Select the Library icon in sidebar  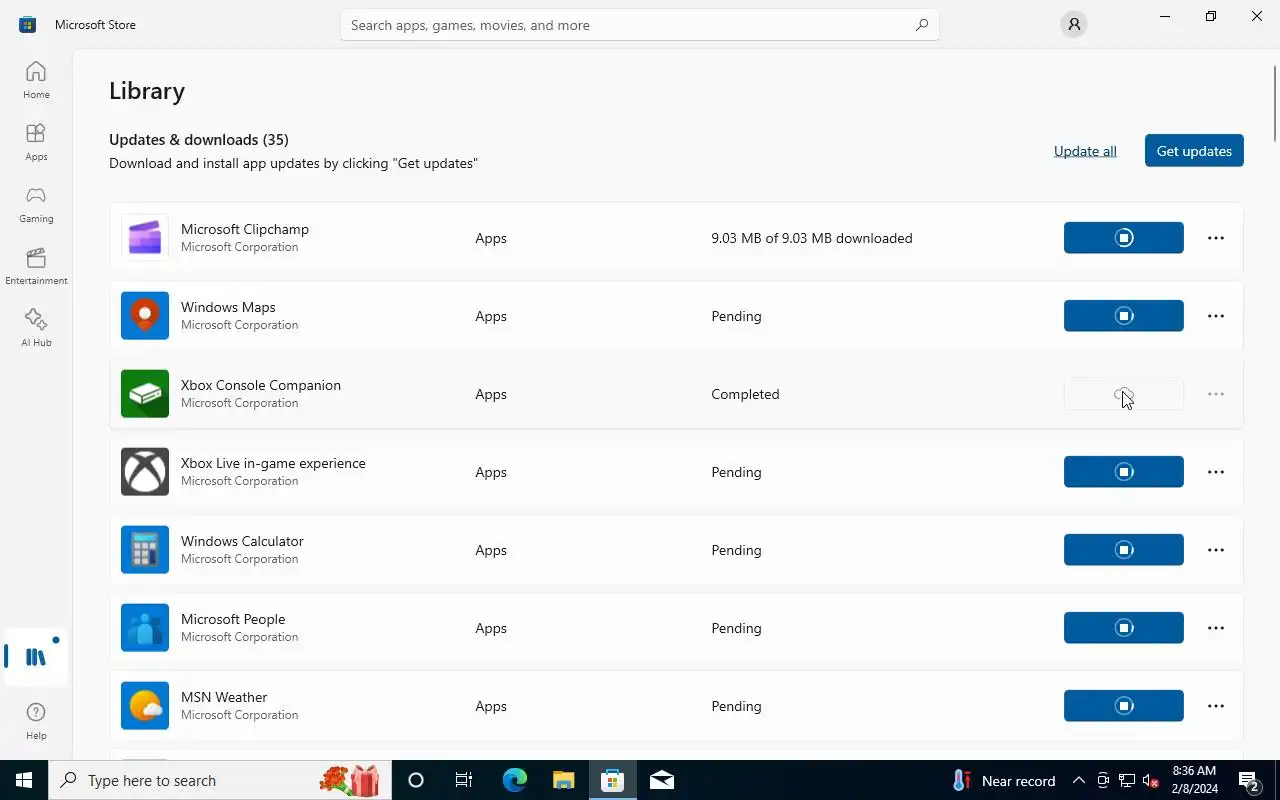pyautogui.click(x=36, y=657)
